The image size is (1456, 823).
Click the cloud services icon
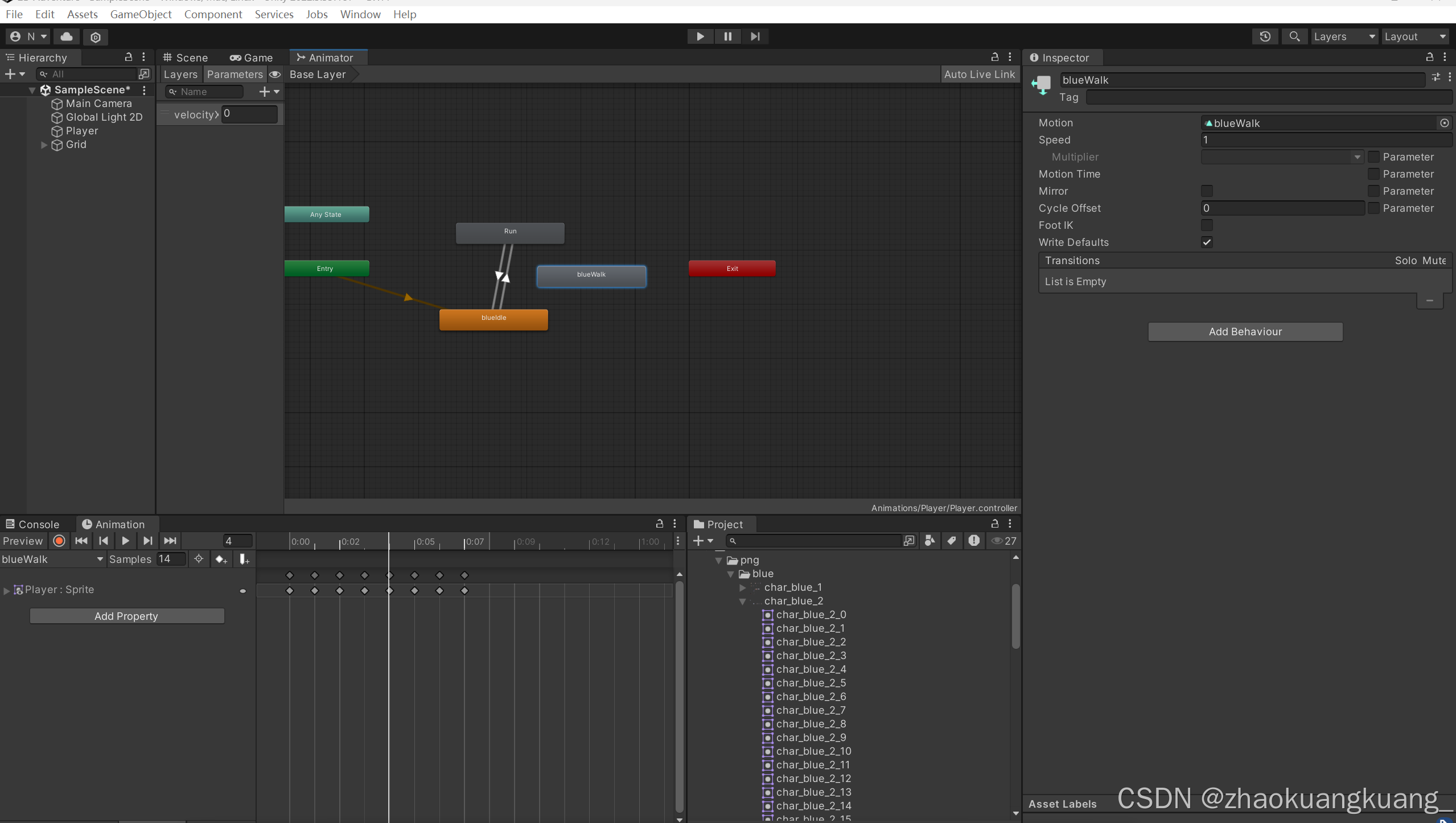pyautogui.click(x=67, y=36)
